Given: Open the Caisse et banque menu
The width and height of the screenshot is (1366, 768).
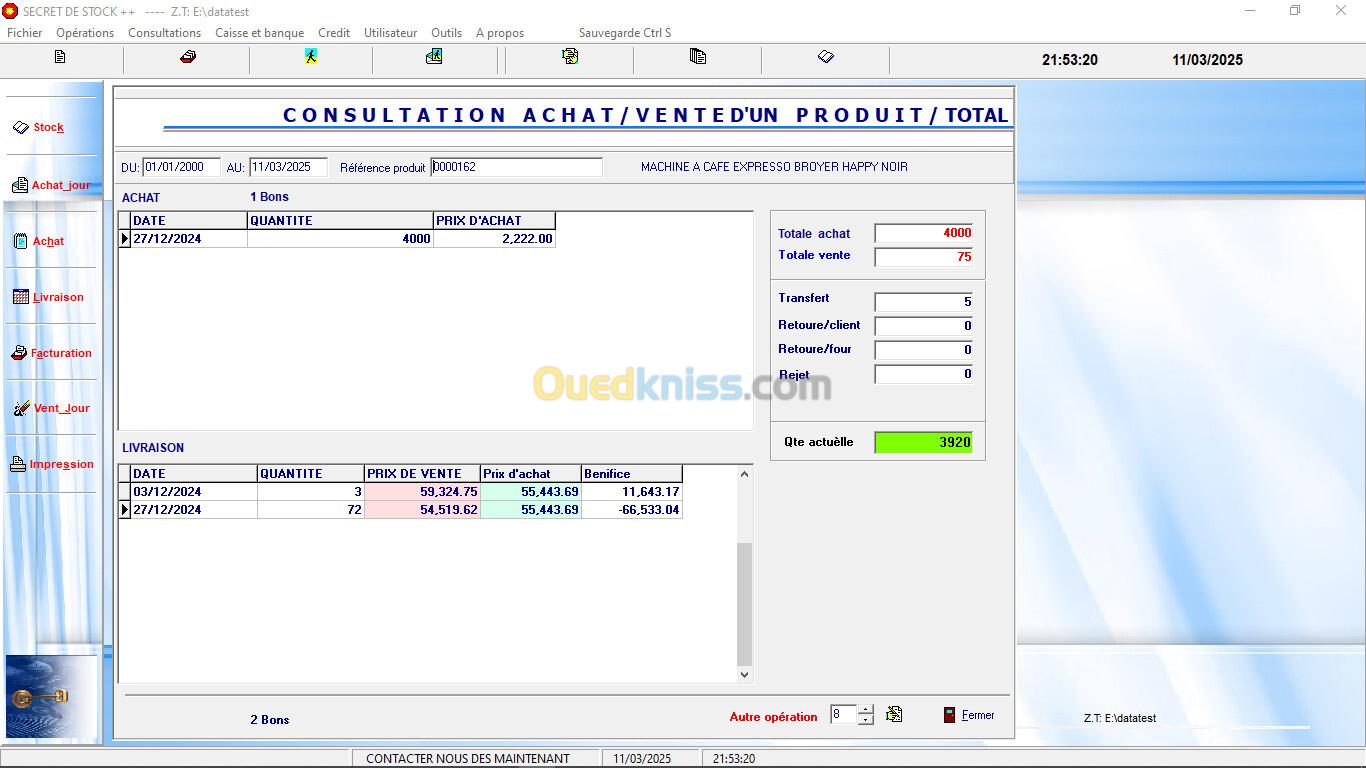Looking at the screenshot, I should point(259,33).
